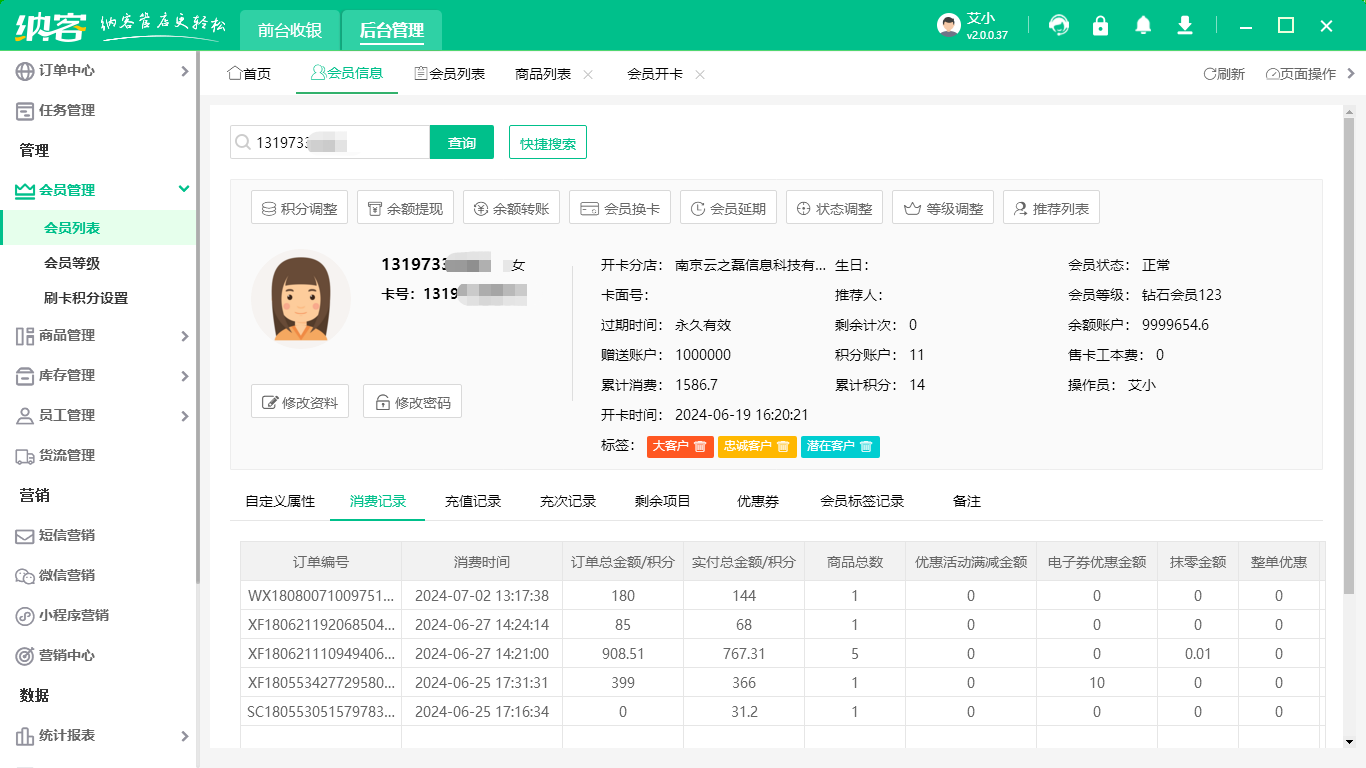1366x768 pixels.
Task: Delete the 大客户 tag via its trash icon
Action: pos(700,447)
